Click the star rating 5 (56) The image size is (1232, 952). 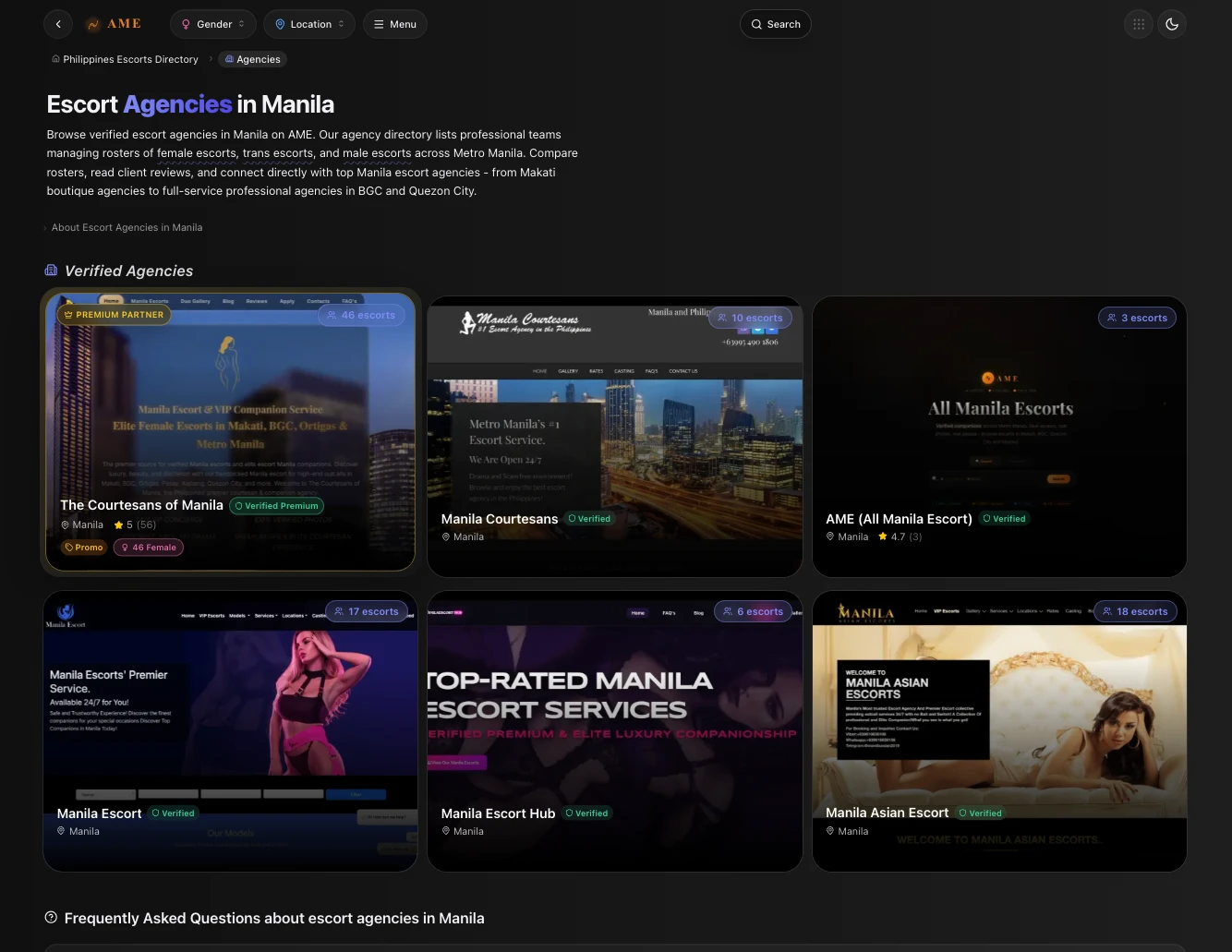click(135, 524)
